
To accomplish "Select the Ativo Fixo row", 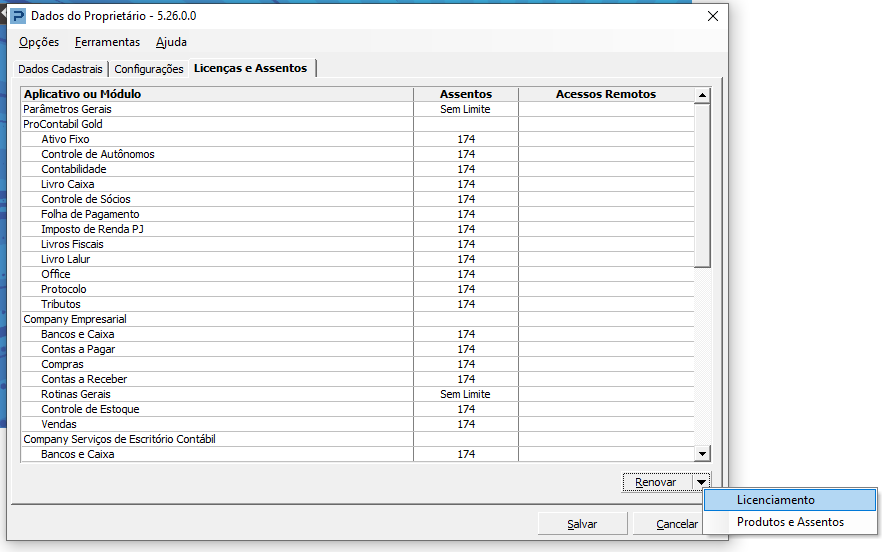I will tap(358, 139).
